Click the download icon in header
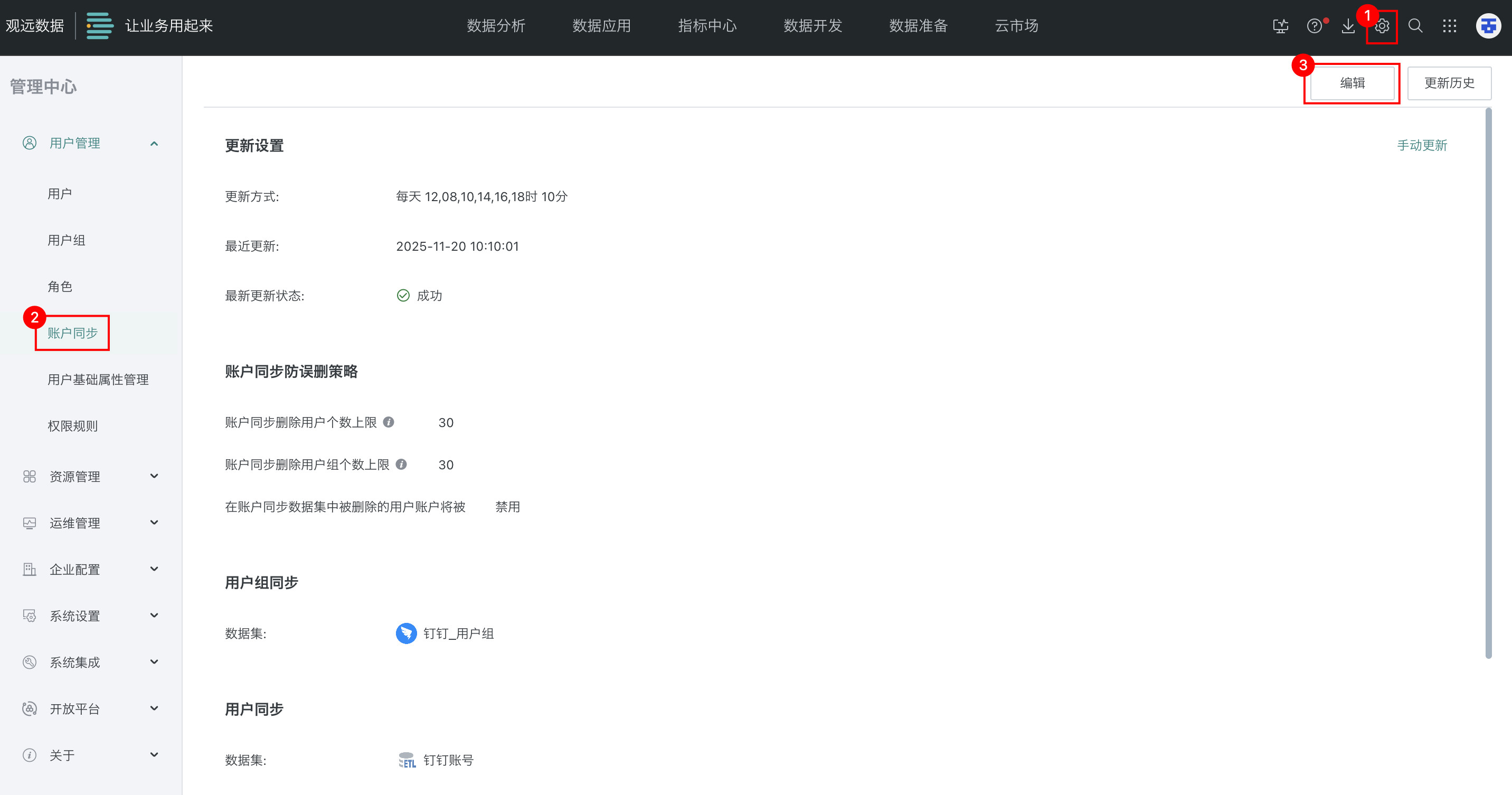1512x795 pixels. [1348, 26]
